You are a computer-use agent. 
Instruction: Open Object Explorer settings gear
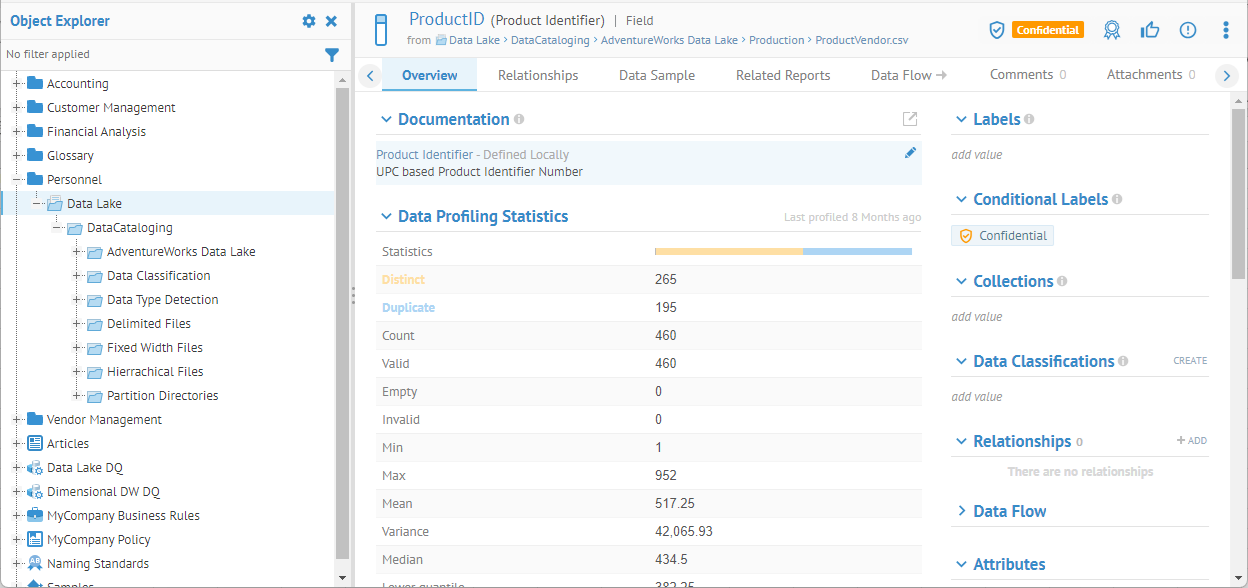pos(309,21)
